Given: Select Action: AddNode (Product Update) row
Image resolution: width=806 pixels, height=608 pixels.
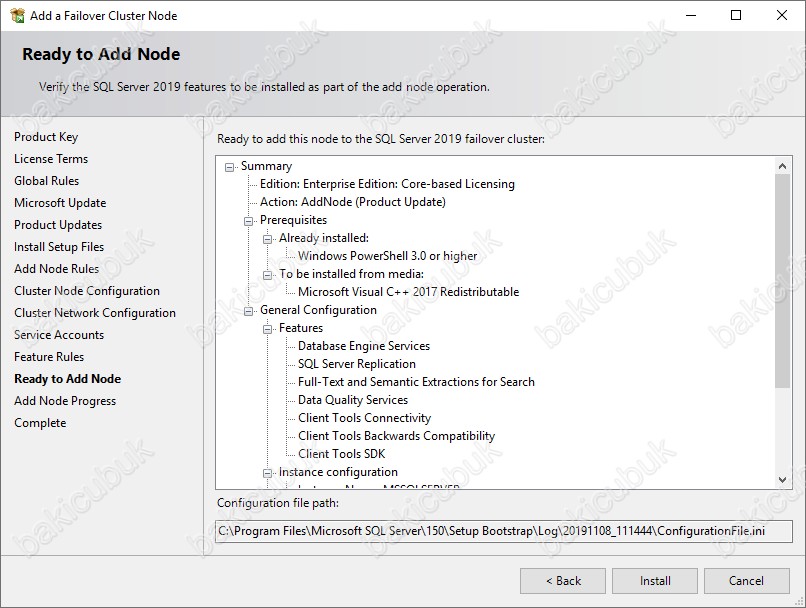Looking at the screenshot, I should click(353, 202).
